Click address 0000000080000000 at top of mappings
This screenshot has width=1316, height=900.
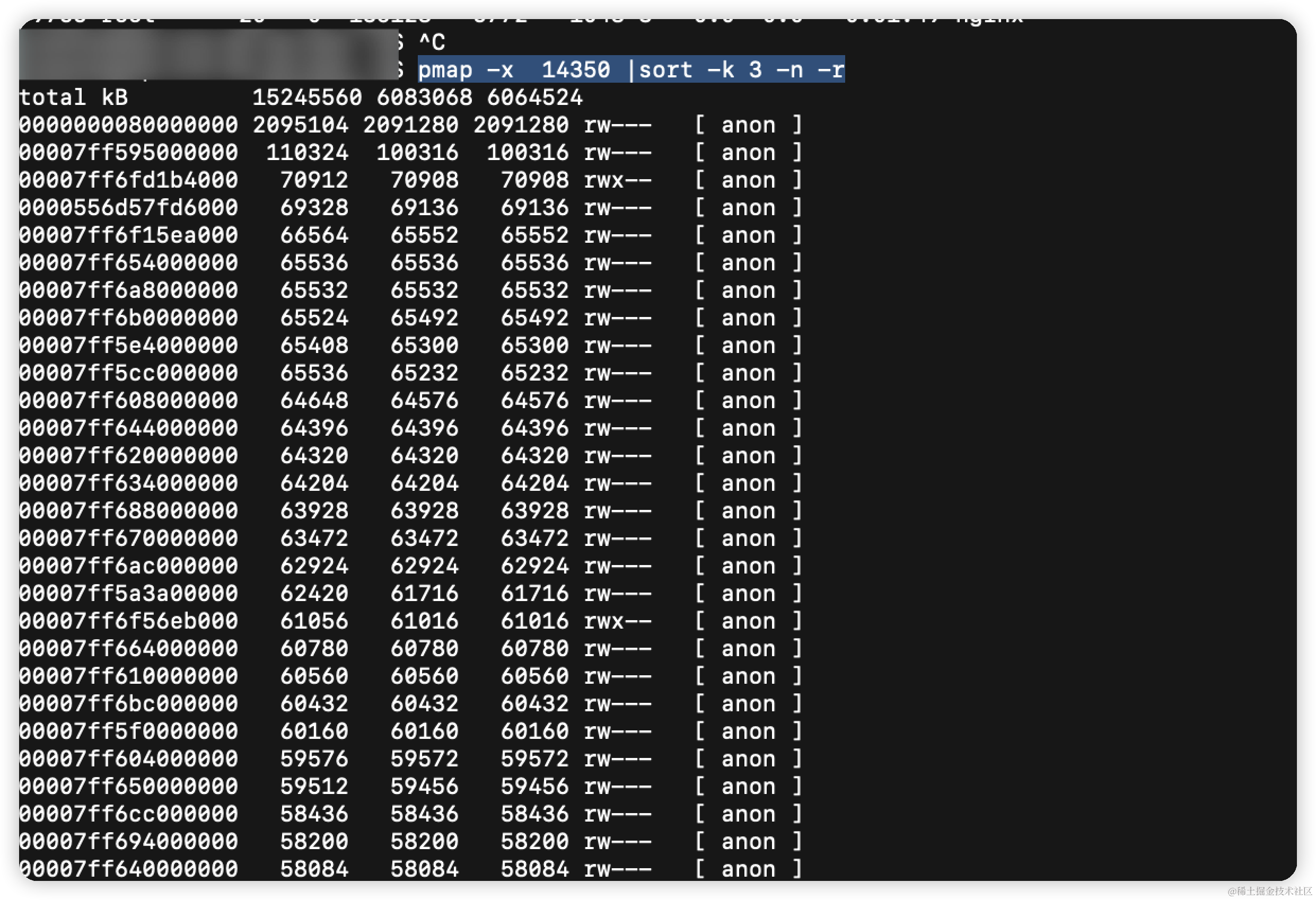128,125
